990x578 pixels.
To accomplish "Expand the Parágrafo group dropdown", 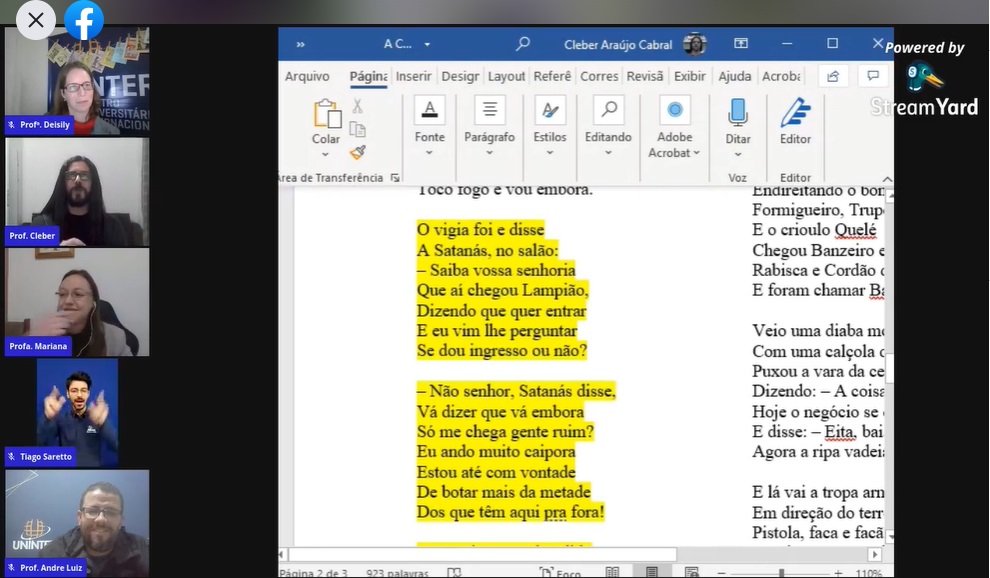I will coord(489,153).
